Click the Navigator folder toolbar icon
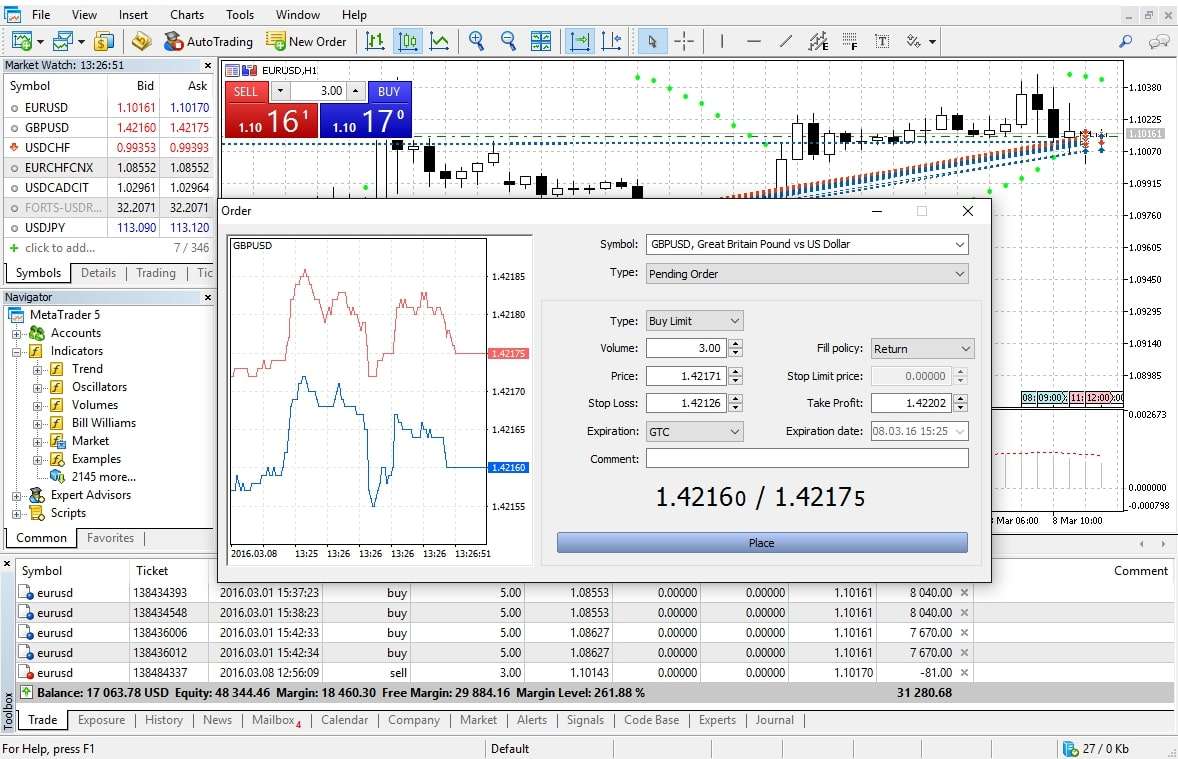This screenshot has width=1178, height=759. [140, 41]
